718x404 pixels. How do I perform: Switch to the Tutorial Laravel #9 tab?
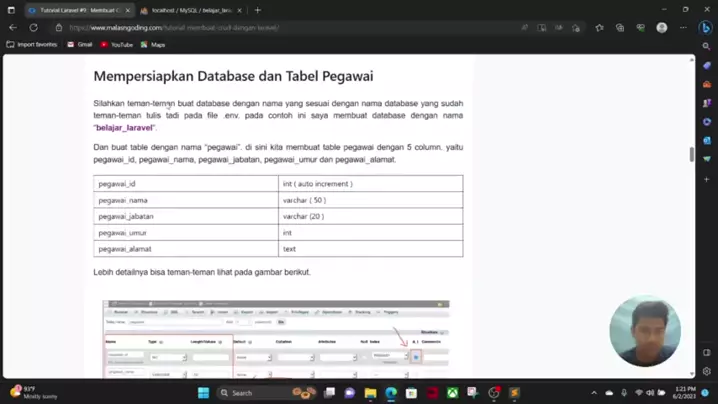coord(78,10)
